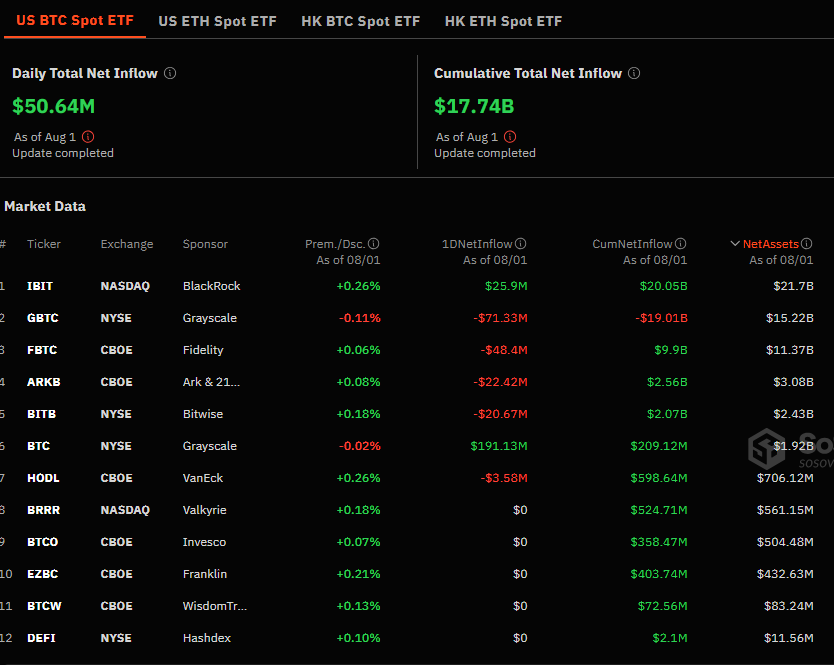The height and width of the screenshot is (665, 834).
Task: Click the VanEck sponsor entry
Action: pos(202,477)
